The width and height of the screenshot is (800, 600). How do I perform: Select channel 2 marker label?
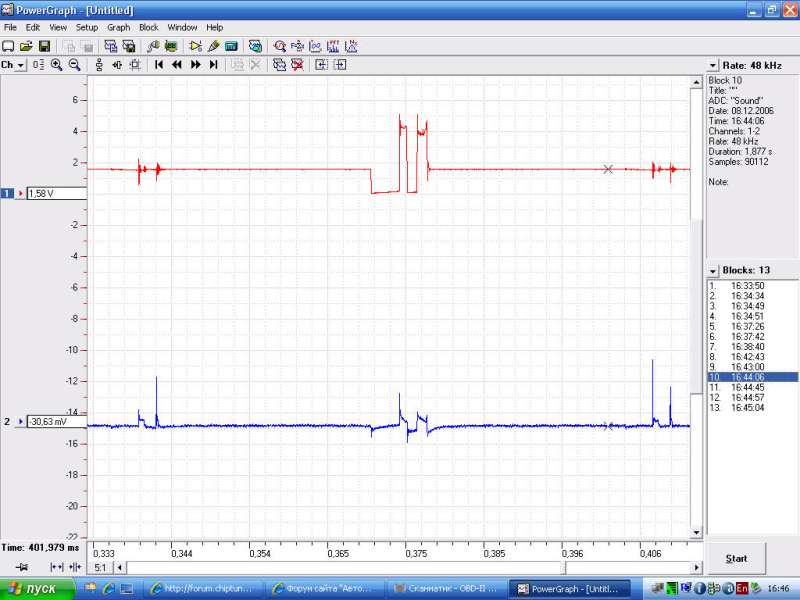(7, 421)
